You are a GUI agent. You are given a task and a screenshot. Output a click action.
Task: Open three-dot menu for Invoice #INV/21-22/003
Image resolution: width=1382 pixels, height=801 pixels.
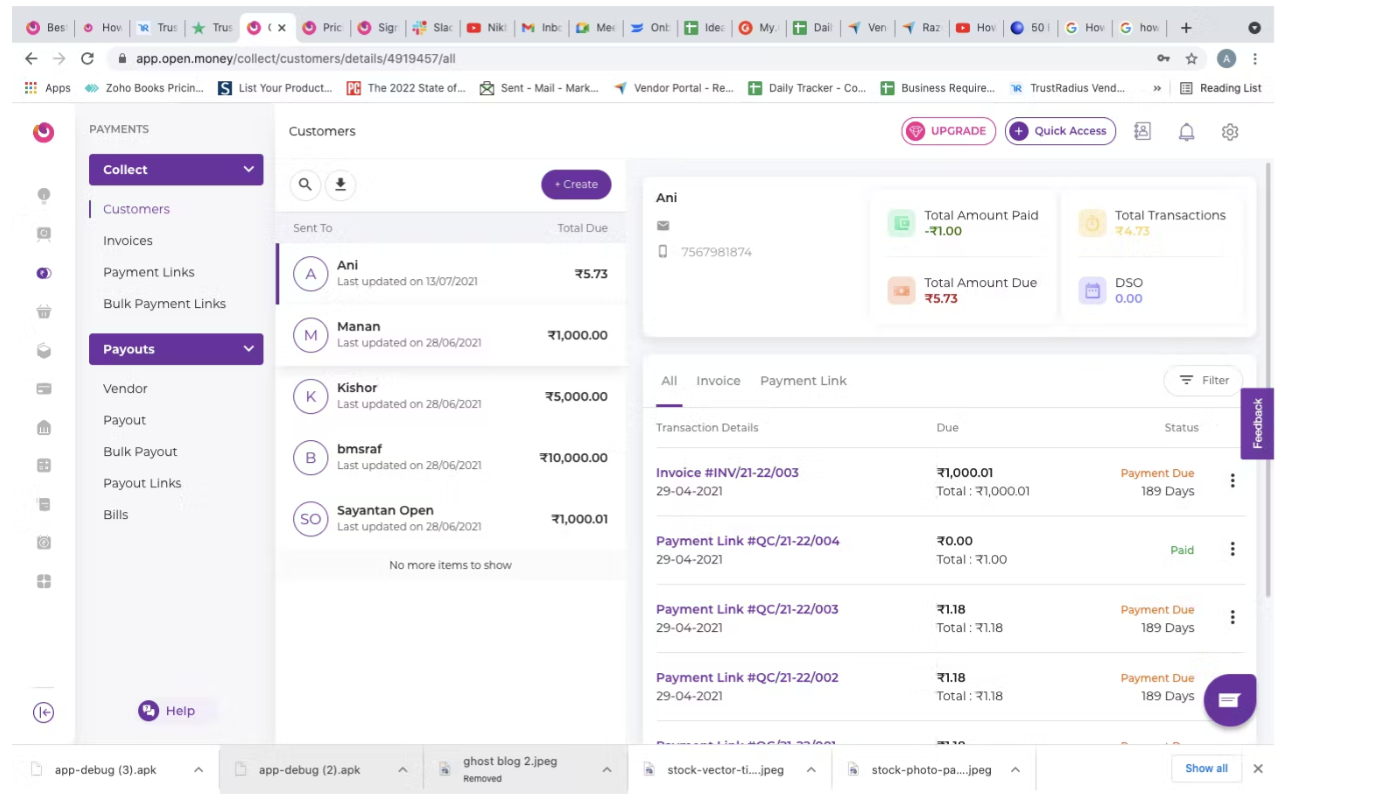point(1232,480)
